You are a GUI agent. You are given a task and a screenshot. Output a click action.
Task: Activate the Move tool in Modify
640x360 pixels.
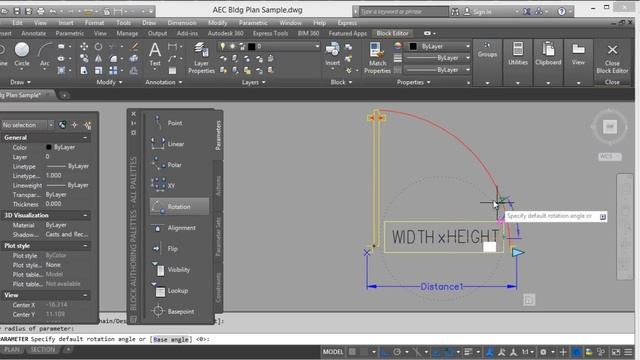tap(84, 46)
